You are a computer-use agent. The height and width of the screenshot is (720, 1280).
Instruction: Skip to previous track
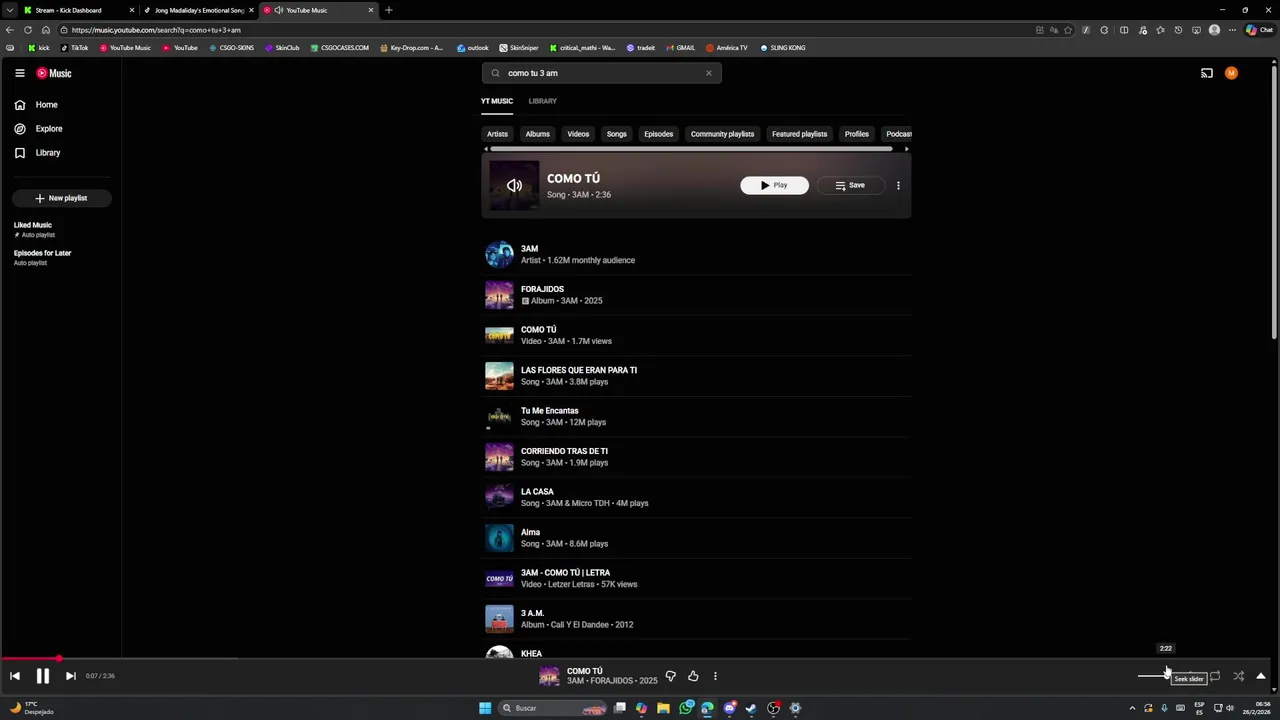(x=15, y=676)
